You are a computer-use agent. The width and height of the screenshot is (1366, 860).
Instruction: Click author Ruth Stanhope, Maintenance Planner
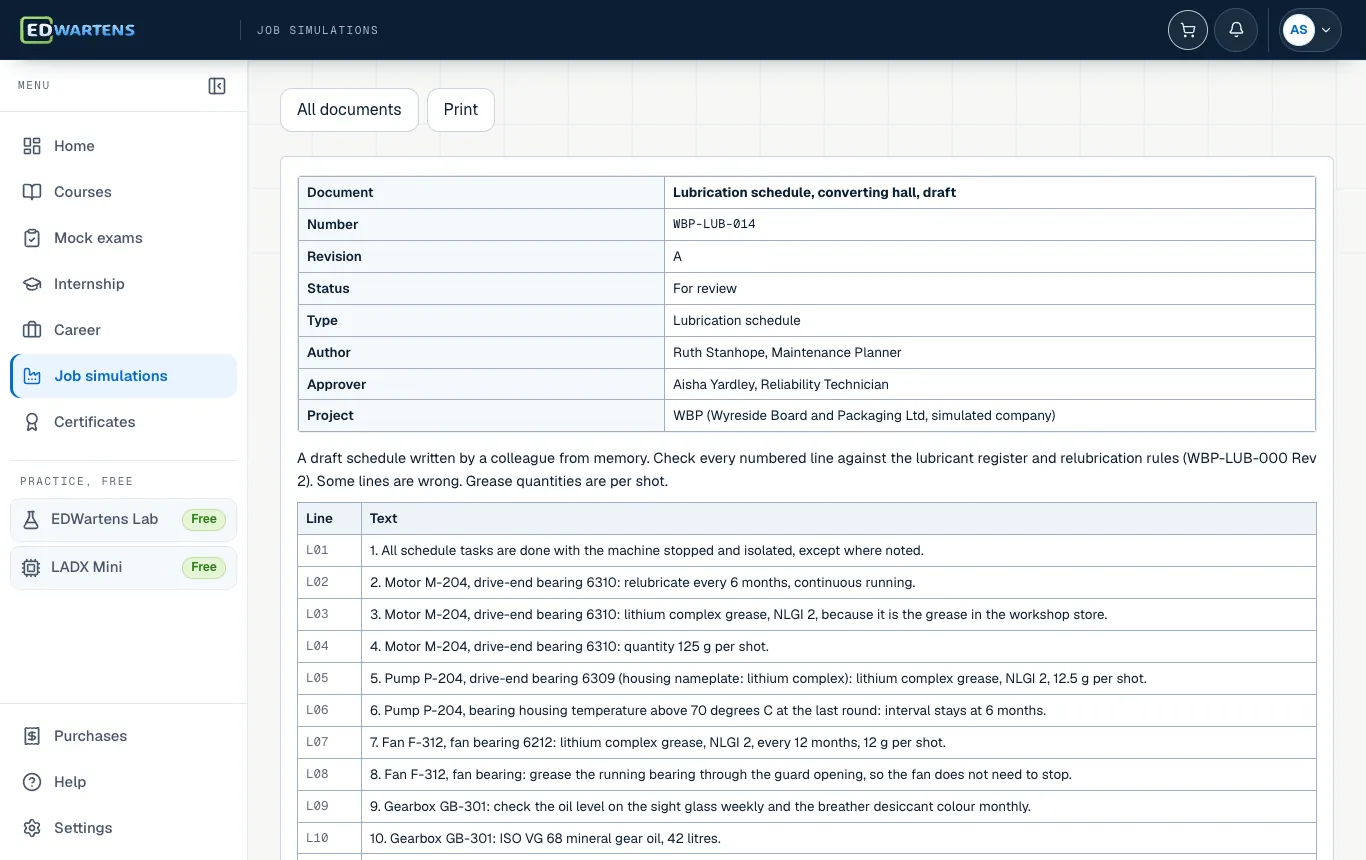[x=787, y=353]
